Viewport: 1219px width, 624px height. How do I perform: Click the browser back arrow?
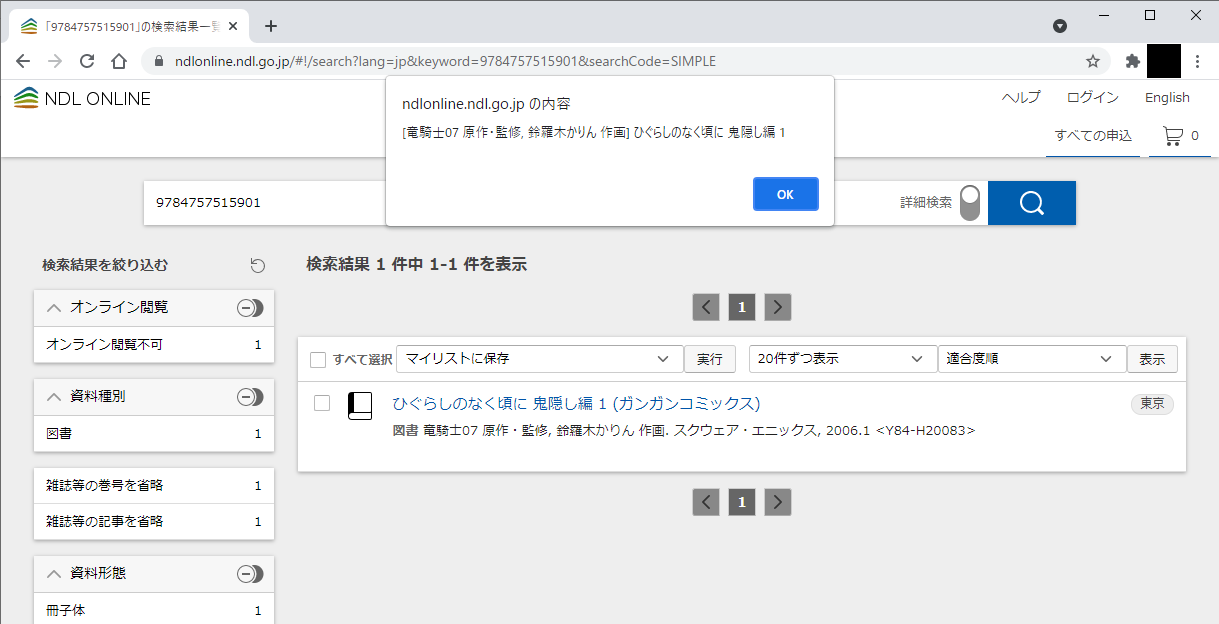[24, 61]
